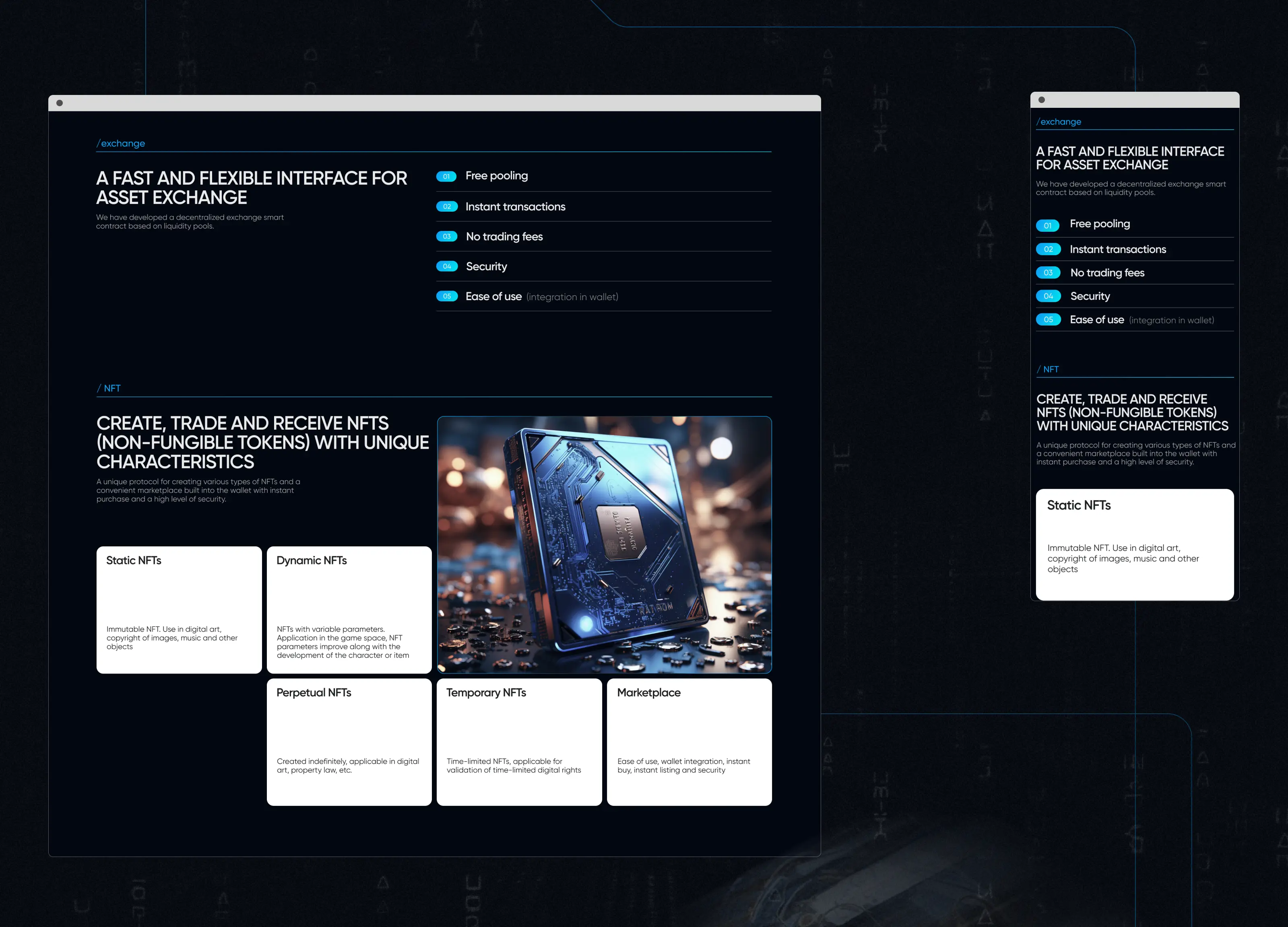Viewport: 1288px width, 927px height.
Task: Open the Temporary NFTs card
Action: coord(519,742)
